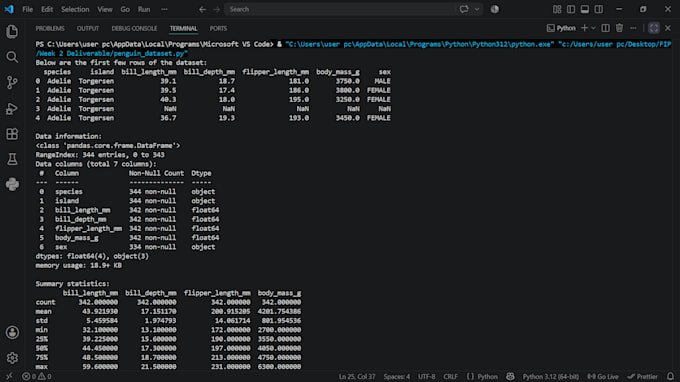Click the 'Data information:' line
This screenshot has width=680, height=382.
pos(69,136)
